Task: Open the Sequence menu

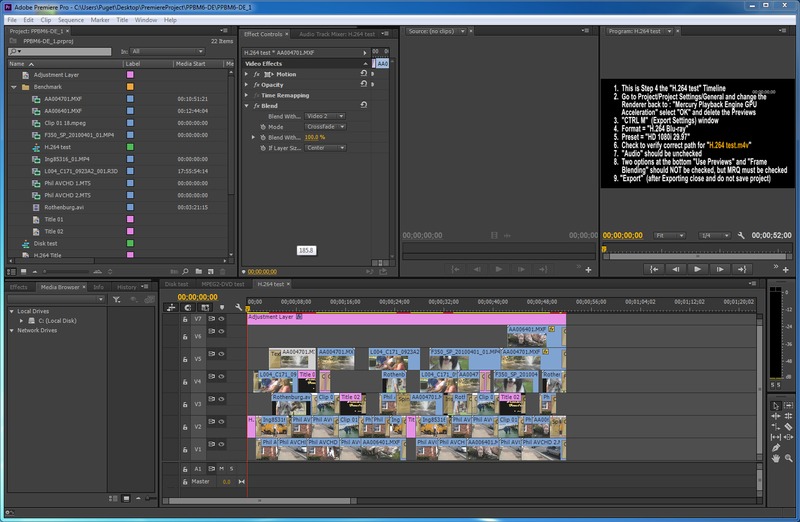Action: 71,19
